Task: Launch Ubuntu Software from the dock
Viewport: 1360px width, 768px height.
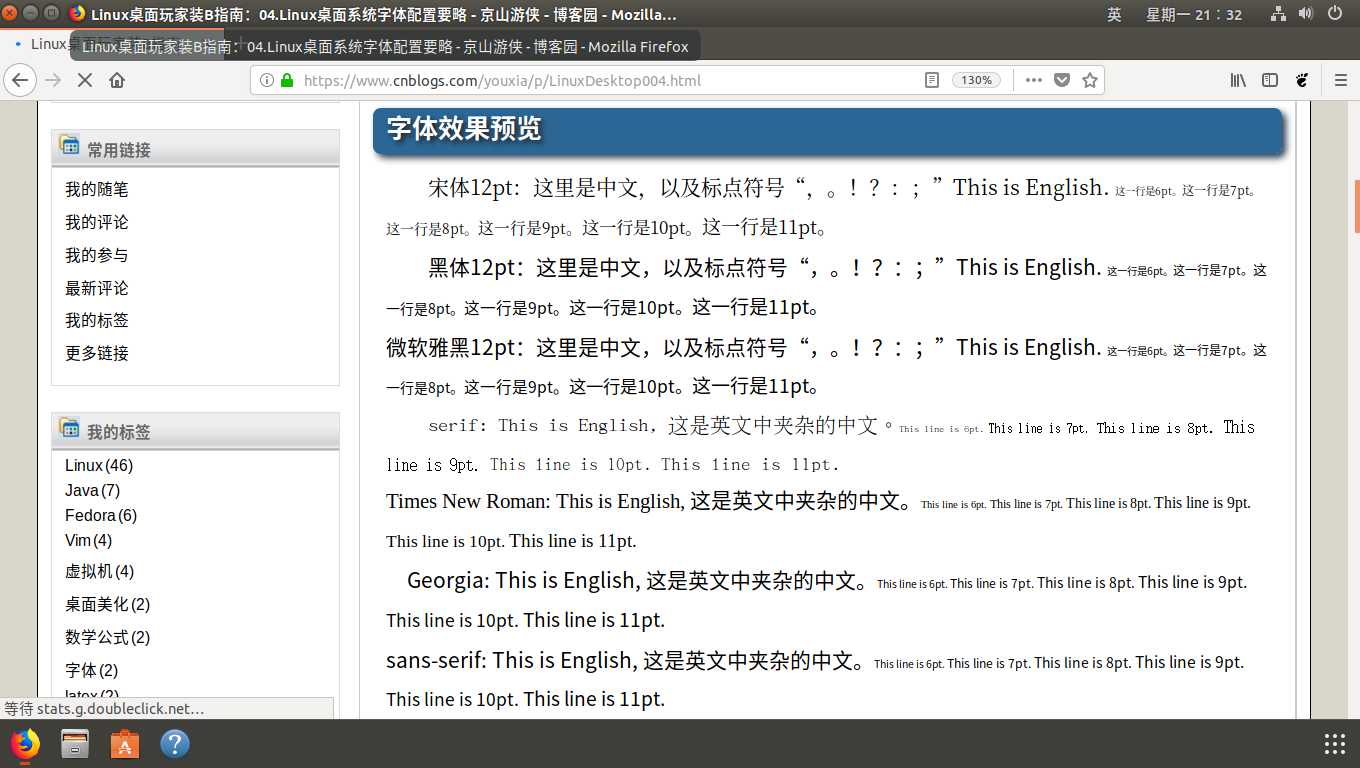Action: [x=125, y=744]
